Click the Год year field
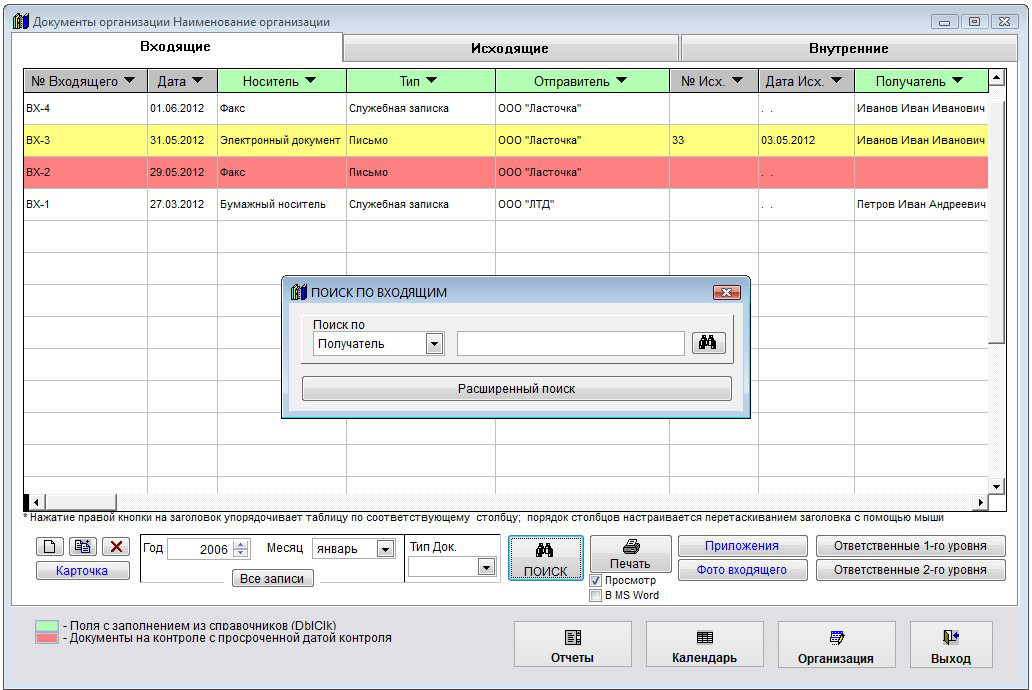 (x=199, y=549)
